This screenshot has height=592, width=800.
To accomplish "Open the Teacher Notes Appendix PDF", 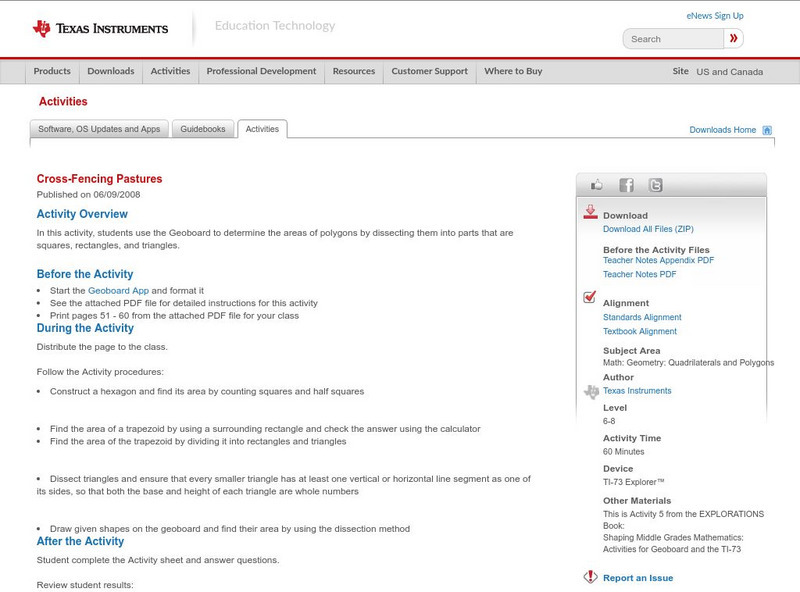I will (658, 260).
